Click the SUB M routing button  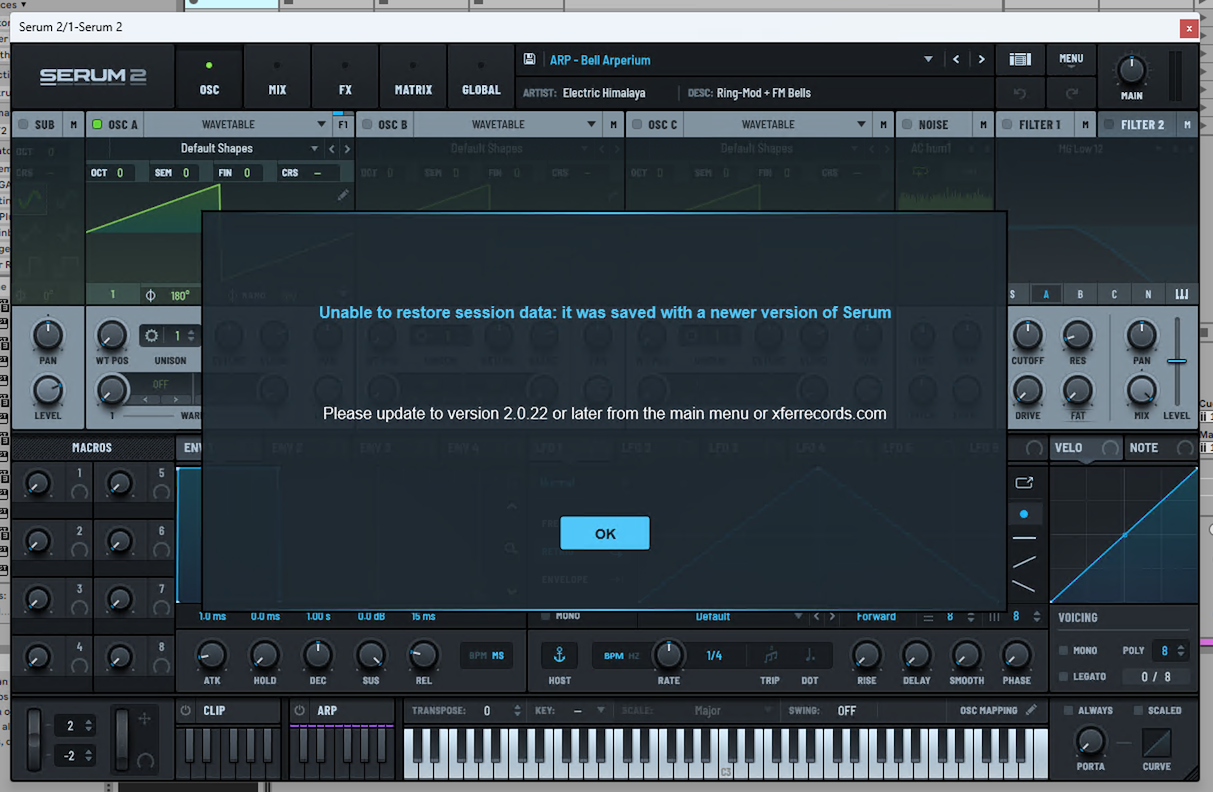click(73, 125)
